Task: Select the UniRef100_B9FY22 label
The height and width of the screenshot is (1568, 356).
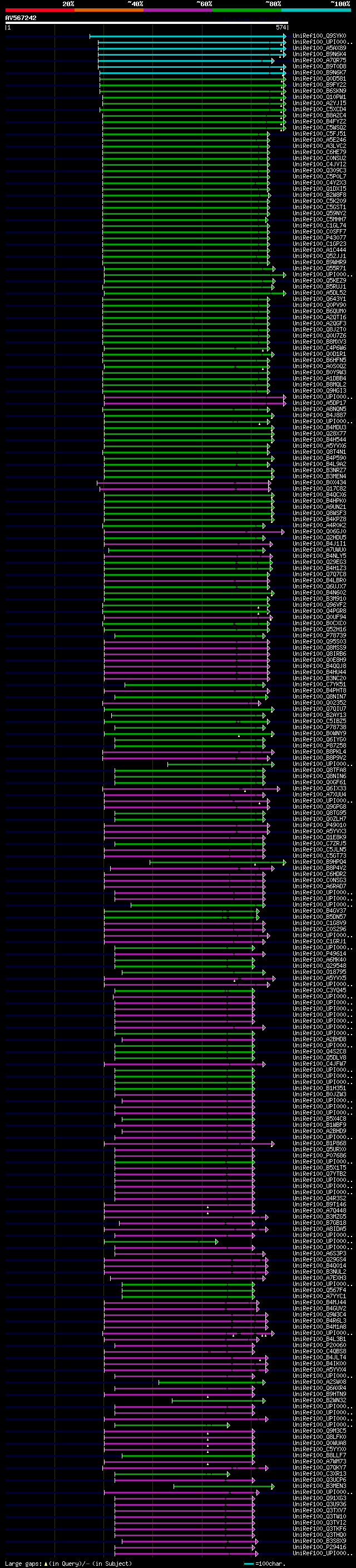Action: click(319, 85)
